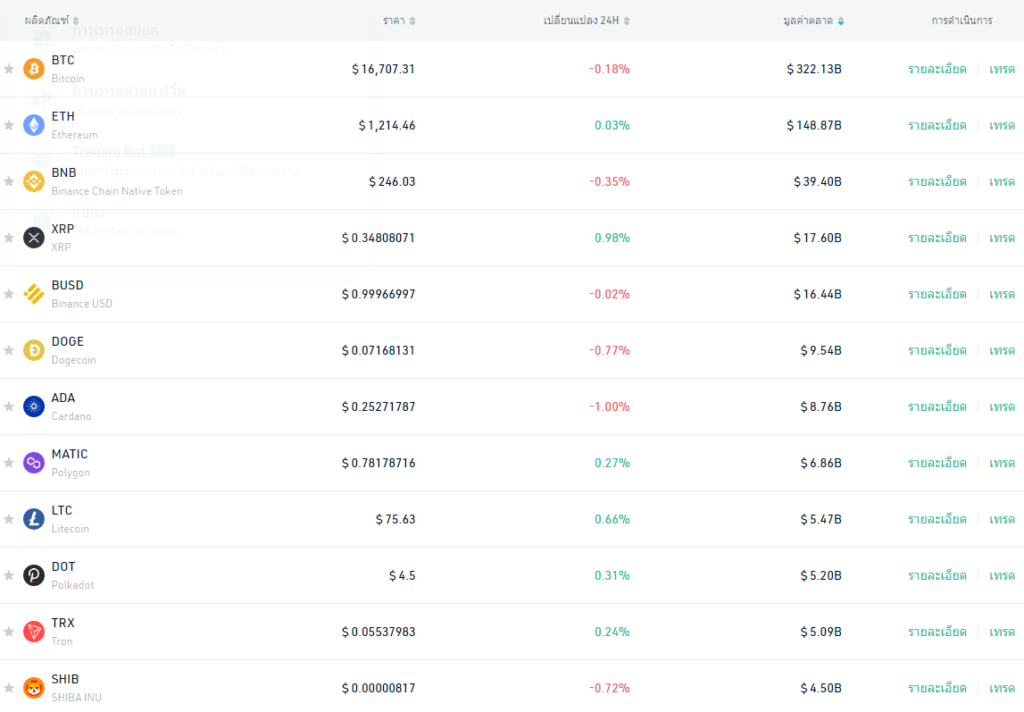Viewport: 1024px width, 712px height.
Task: Click the Tron TRX coin icon
Action: (34, 632)
